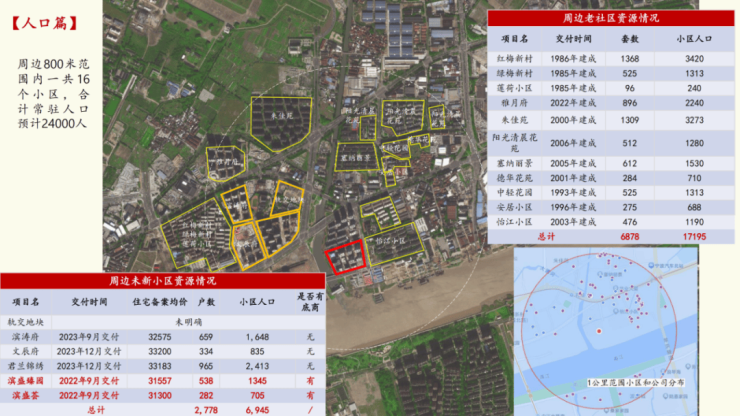
Task: Select the 1280 population value
Action: tap(694, 143)
